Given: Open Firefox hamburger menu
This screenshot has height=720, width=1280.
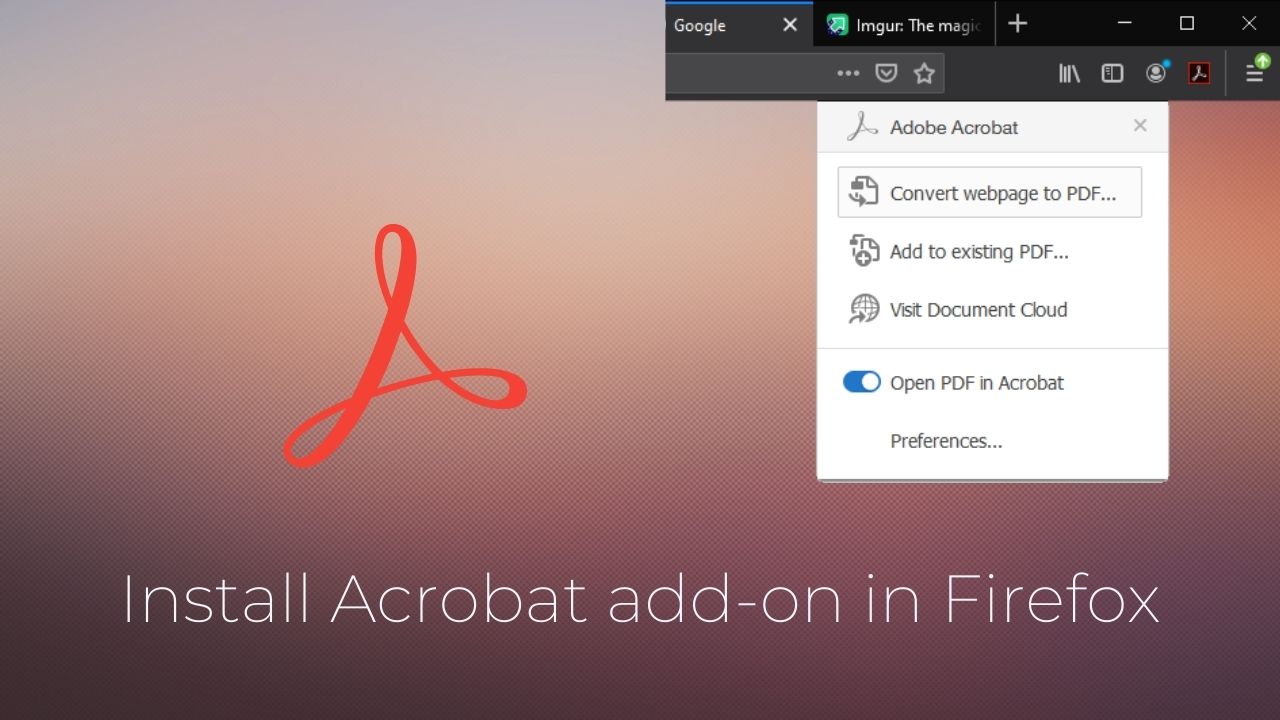Looking at the screenshot, I should (x=1255, y=71).
